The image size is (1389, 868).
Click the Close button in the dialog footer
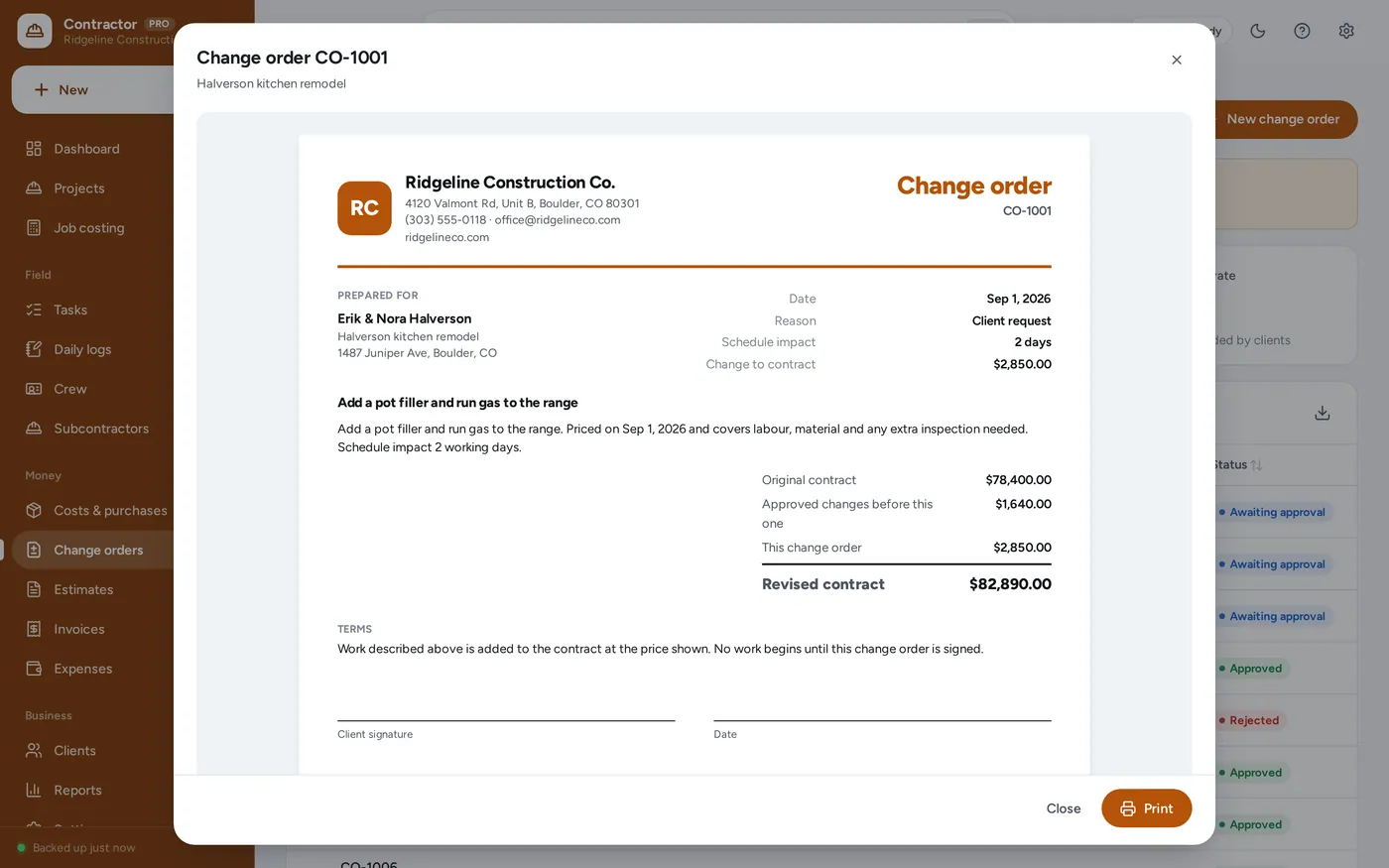[x=1064, y=808]
